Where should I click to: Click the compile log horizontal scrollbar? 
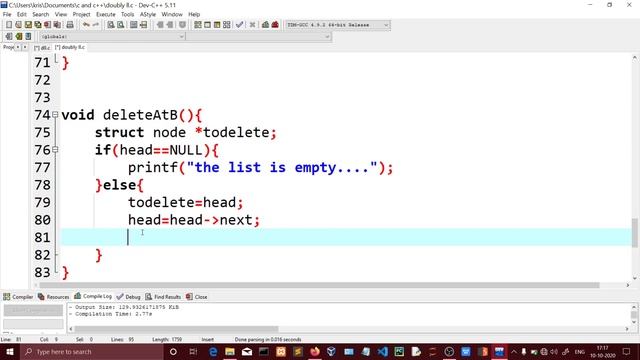point(176,329)
